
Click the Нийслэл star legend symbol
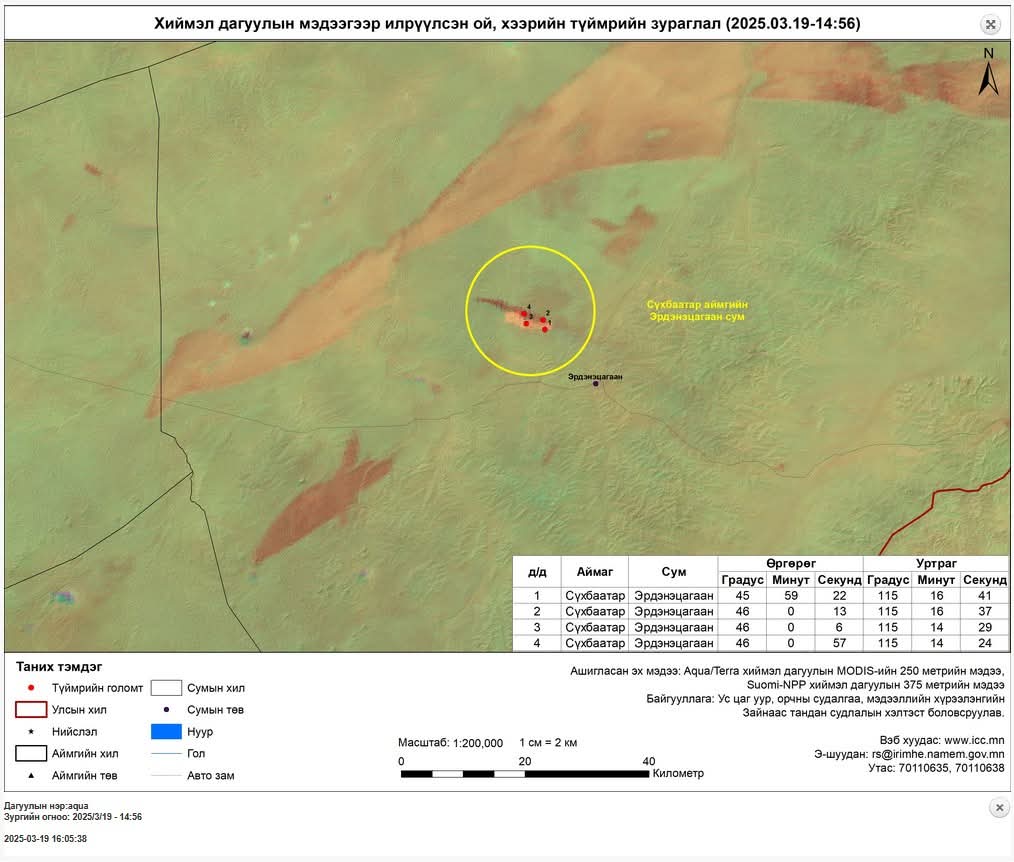(32, 732)
